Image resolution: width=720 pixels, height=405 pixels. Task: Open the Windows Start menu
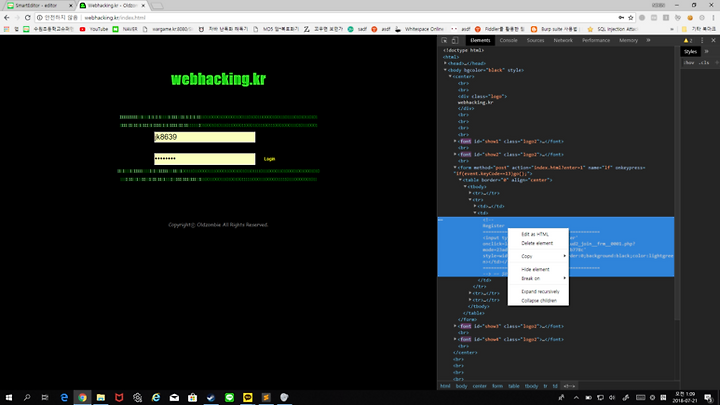(x=9, y=397)
